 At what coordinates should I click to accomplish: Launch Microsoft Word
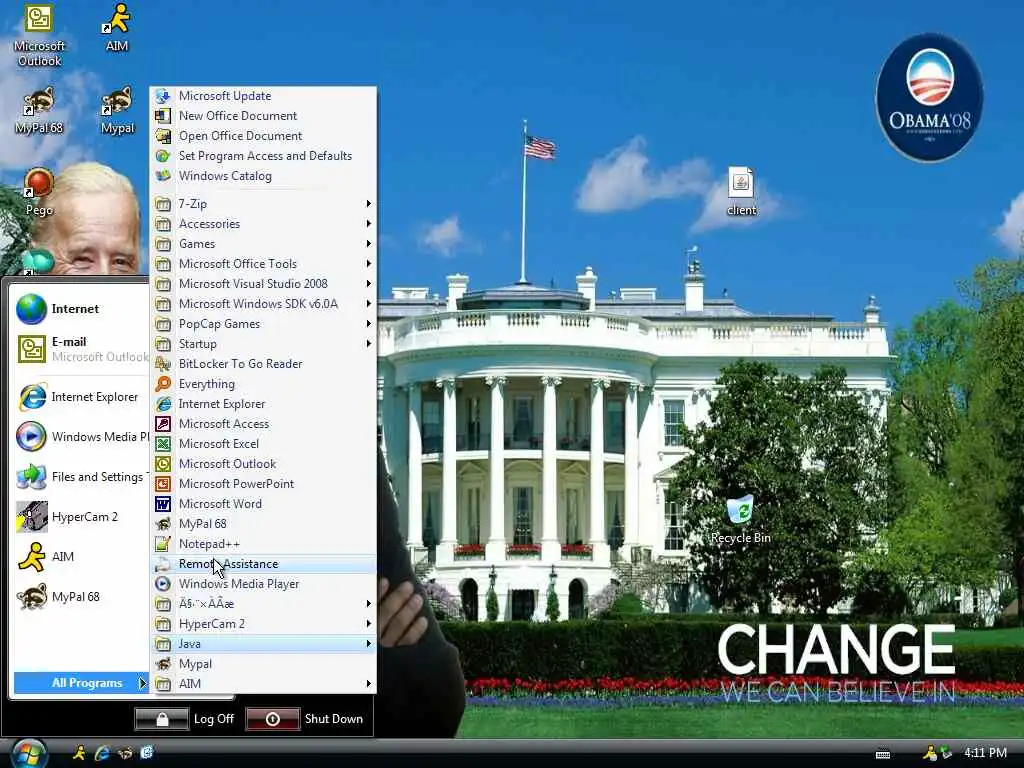click(264, 504)
